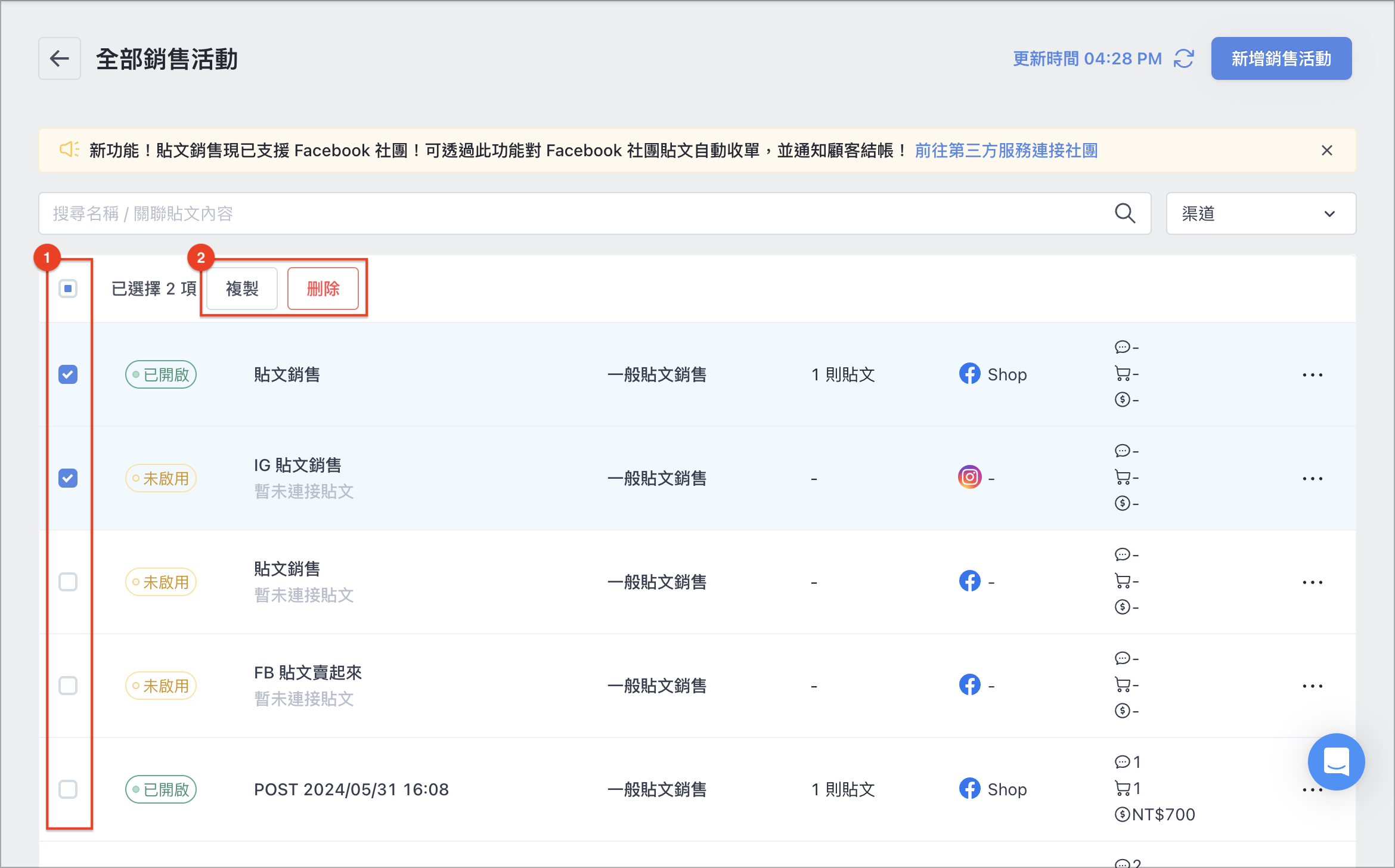Click 更新時間 04:28 PM text
1395x868 pixels.
[x=1087, y=58]
